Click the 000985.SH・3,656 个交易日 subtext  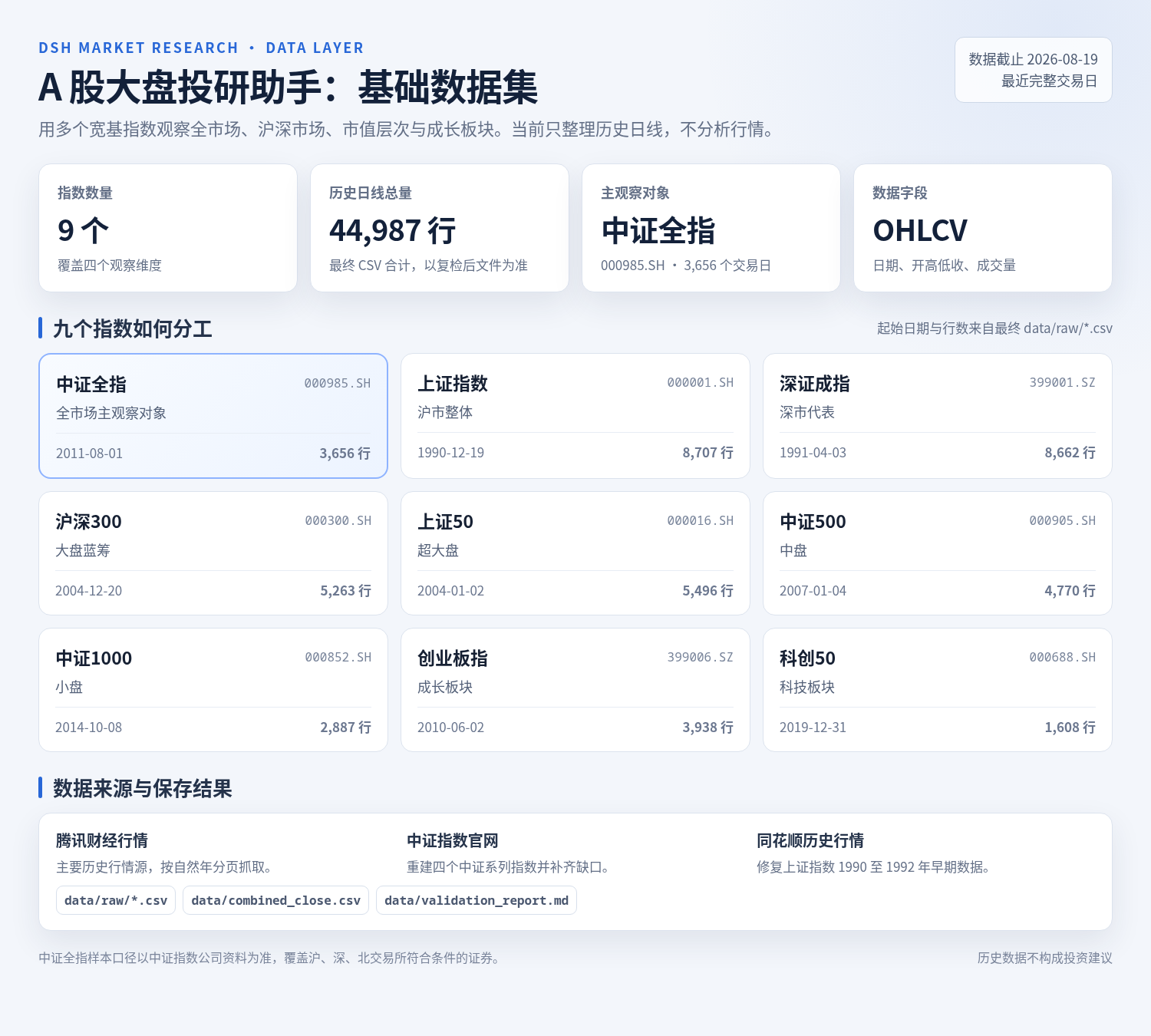tap(686, 266)
